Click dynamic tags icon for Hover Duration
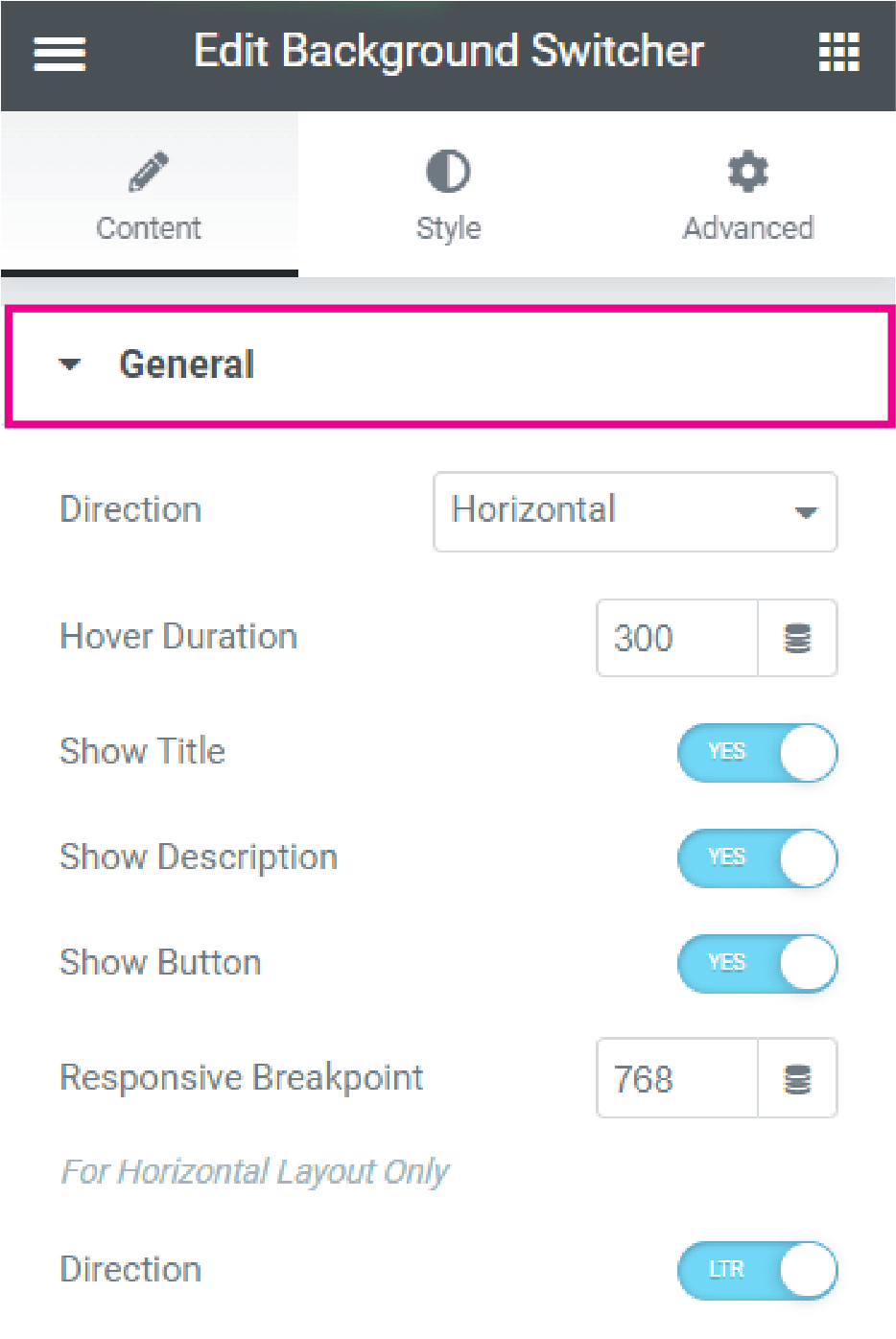Image resolution: width=896 pixels, height=1339 pixels. tap(797, 638)
